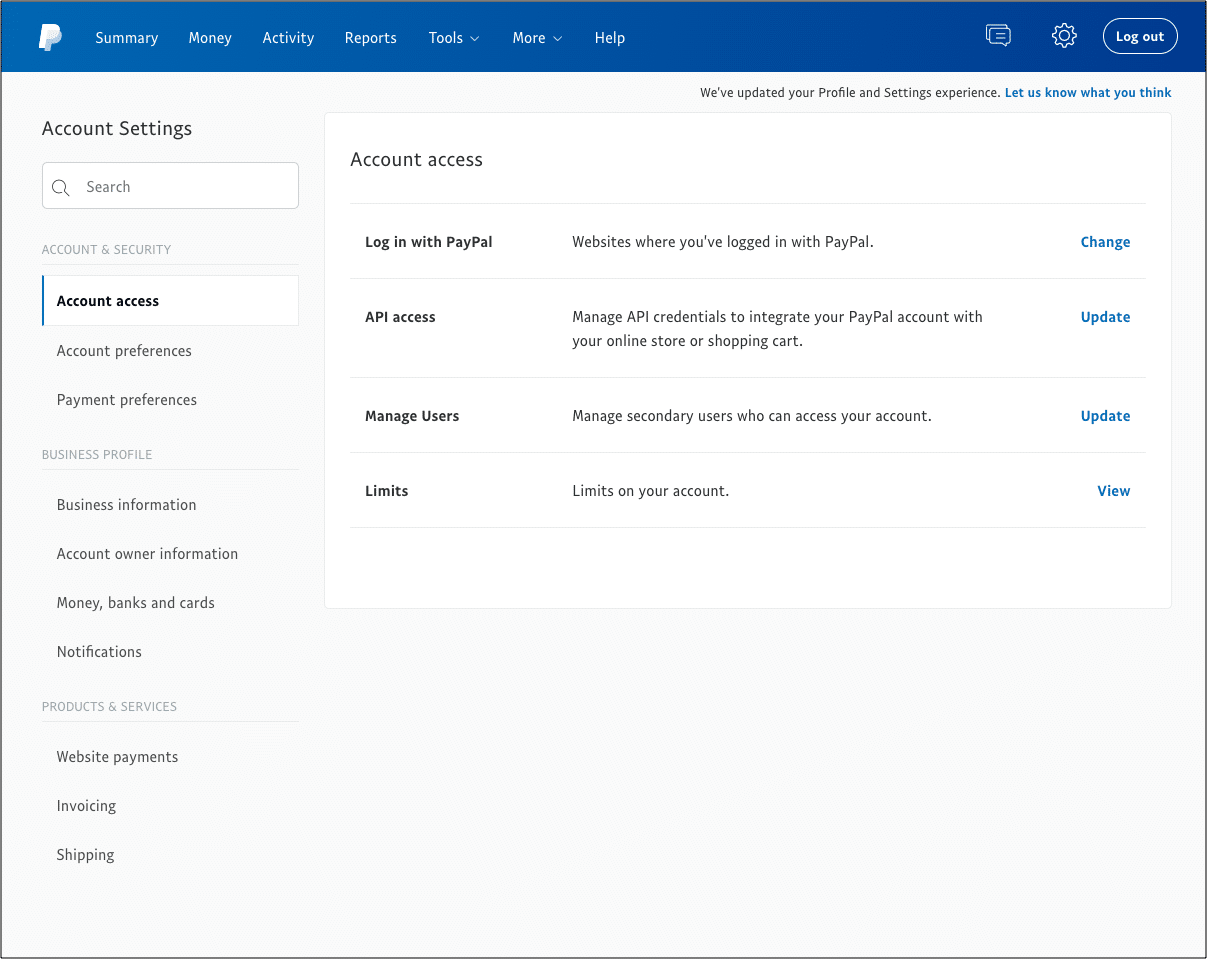
Task: Open Business information section
Action: click(127, 505)
